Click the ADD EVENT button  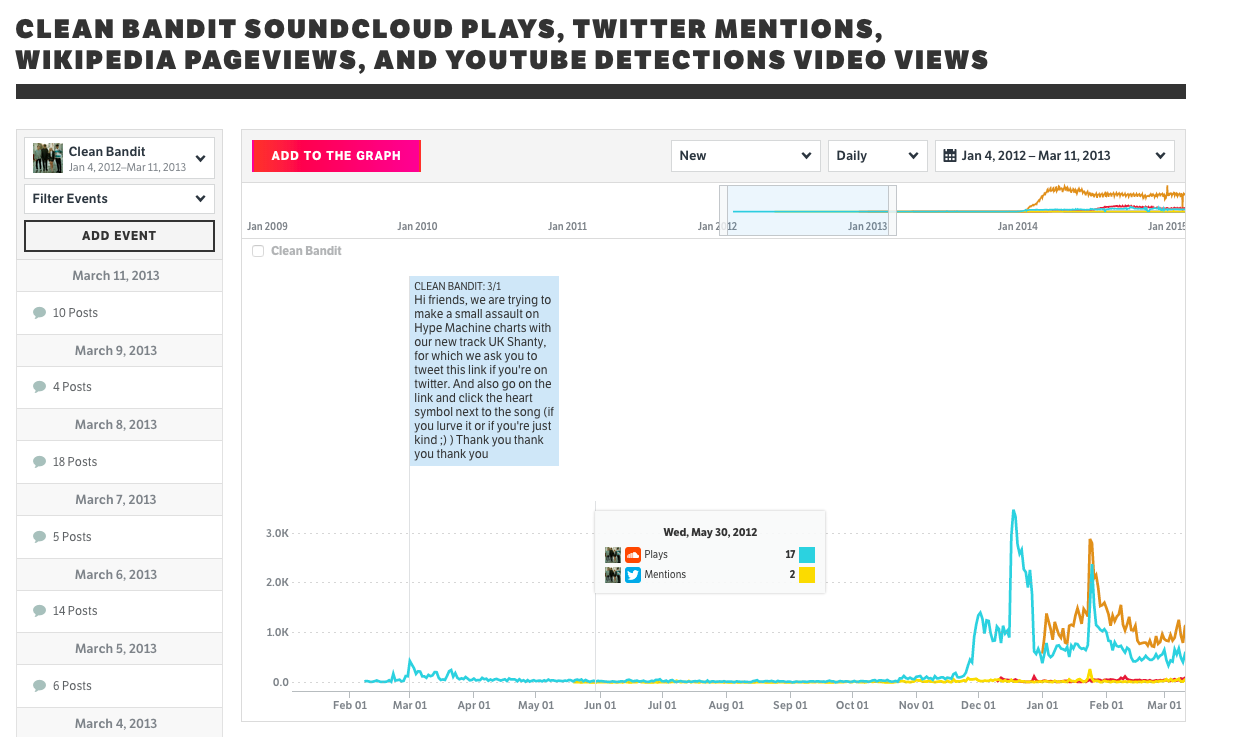[x=120, y=236]
